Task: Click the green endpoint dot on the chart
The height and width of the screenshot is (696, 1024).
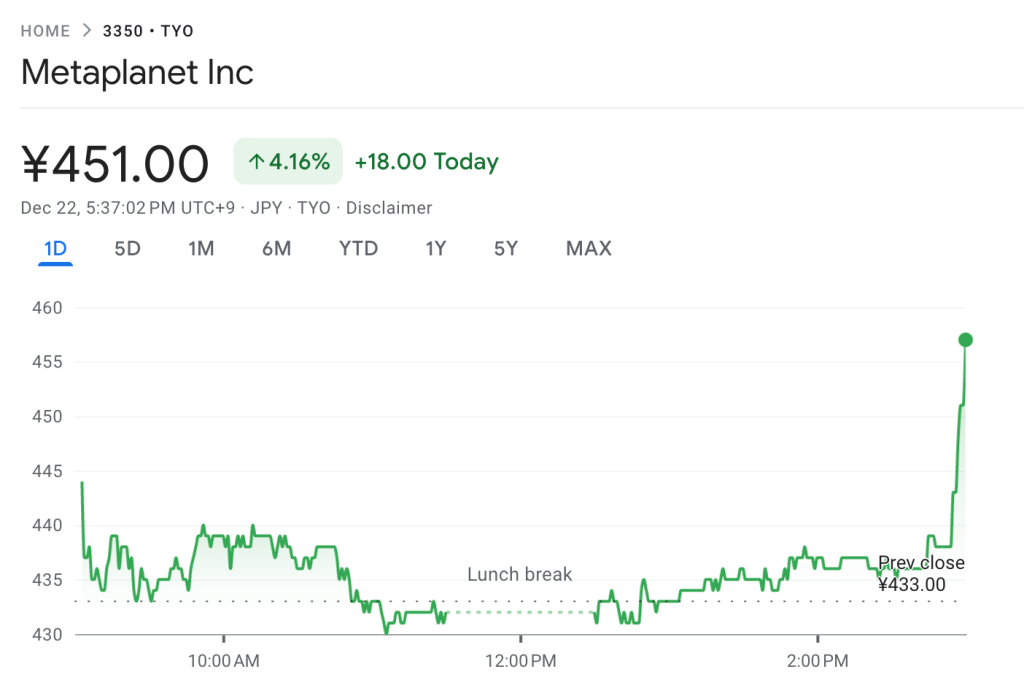Action: tap(965, 340)
